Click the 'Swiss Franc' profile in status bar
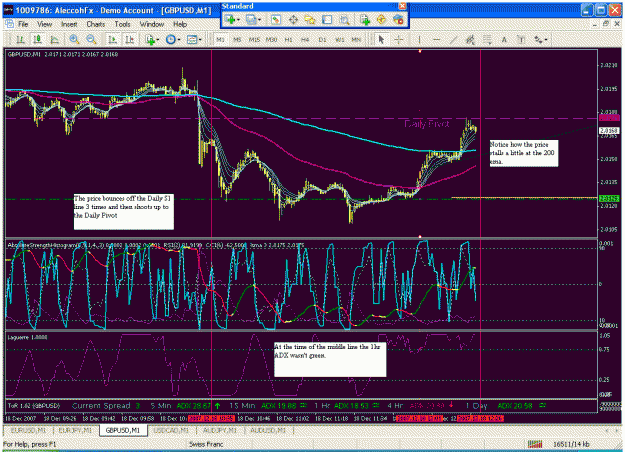 206,444
